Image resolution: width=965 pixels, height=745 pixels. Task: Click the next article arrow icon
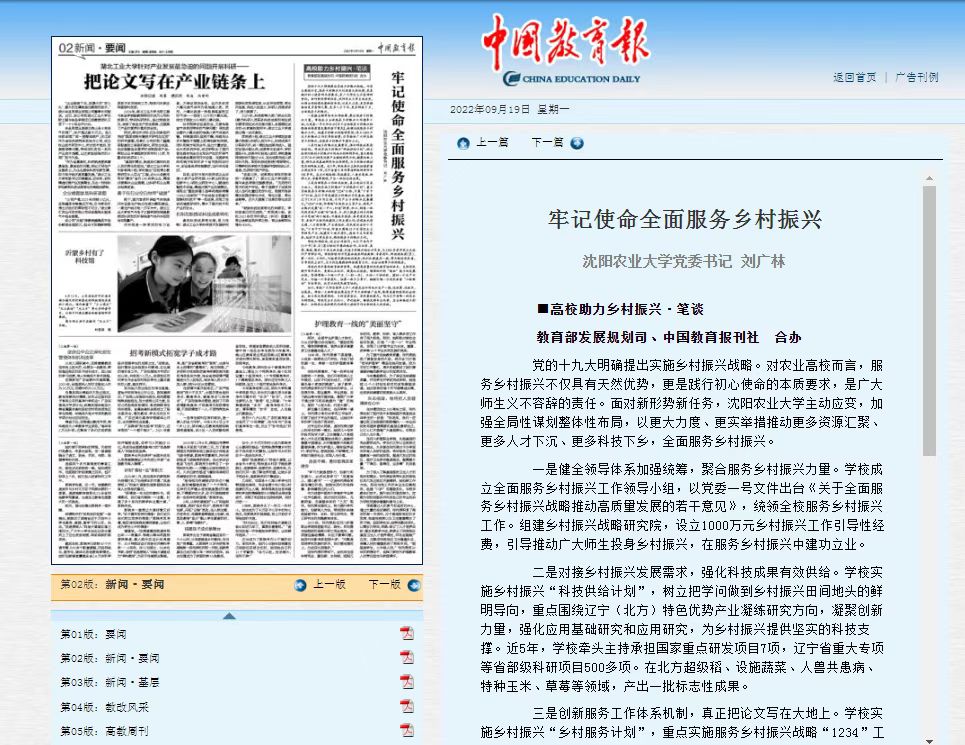tap(577, 143)
